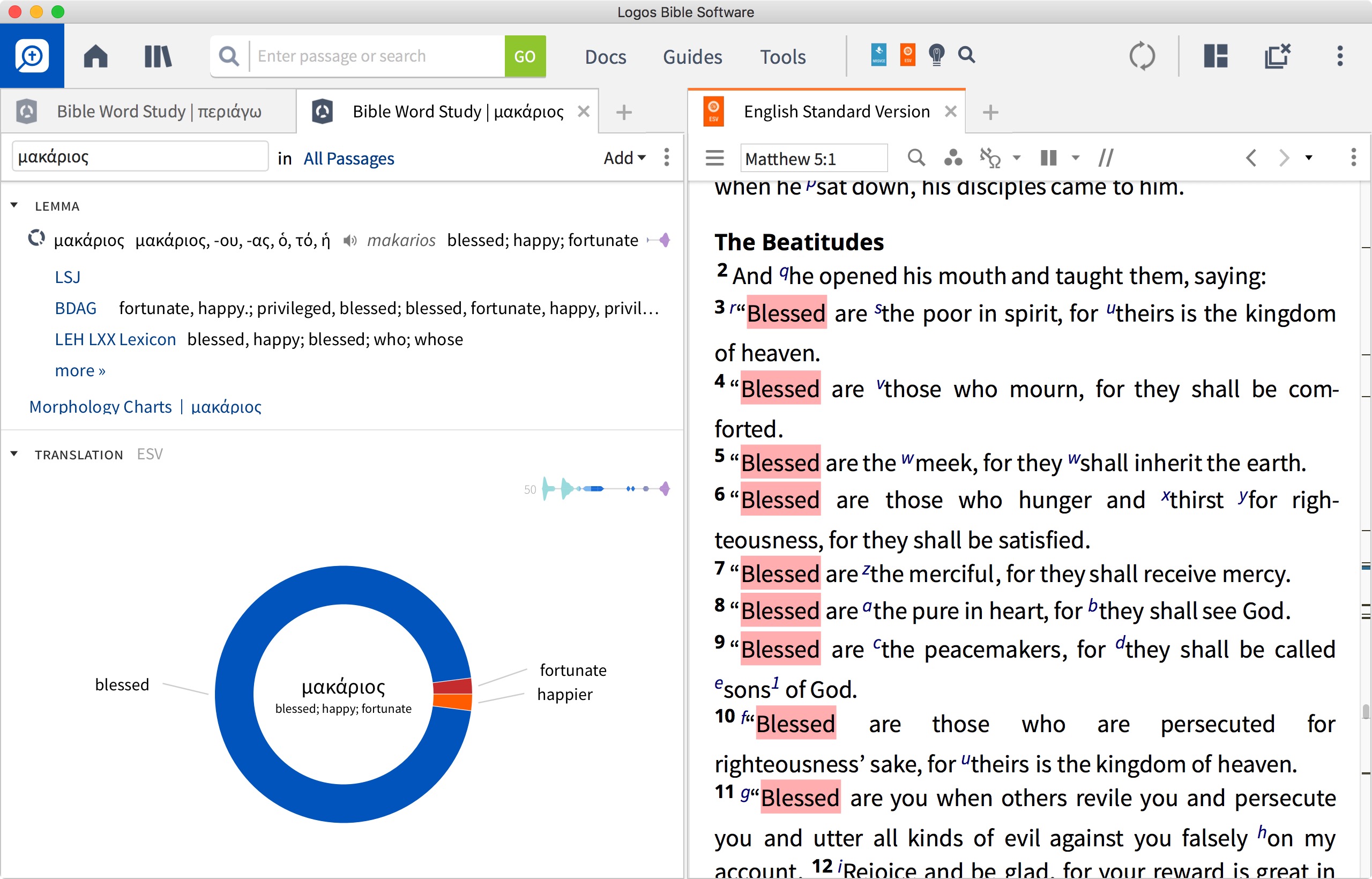This screenshot has width=1372, height=879.
Task: Open interlinear options dropdown arrow
Action: 1017,158
